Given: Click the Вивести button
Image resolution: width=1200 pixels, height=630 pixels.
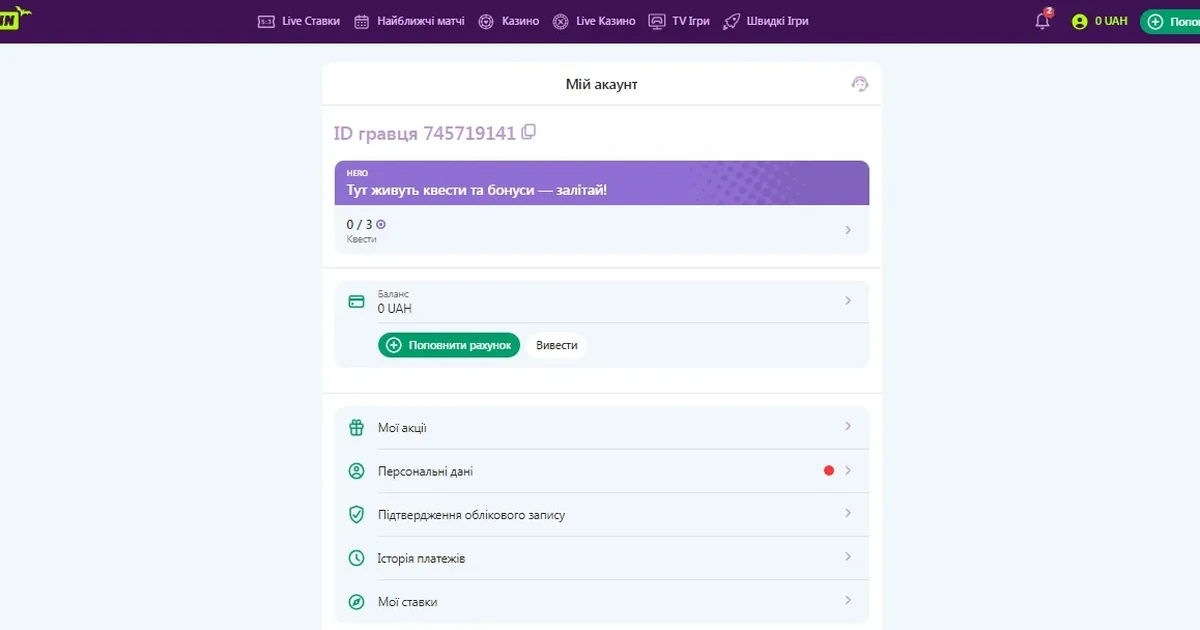Looking at the screenshot, I should 557,345.
